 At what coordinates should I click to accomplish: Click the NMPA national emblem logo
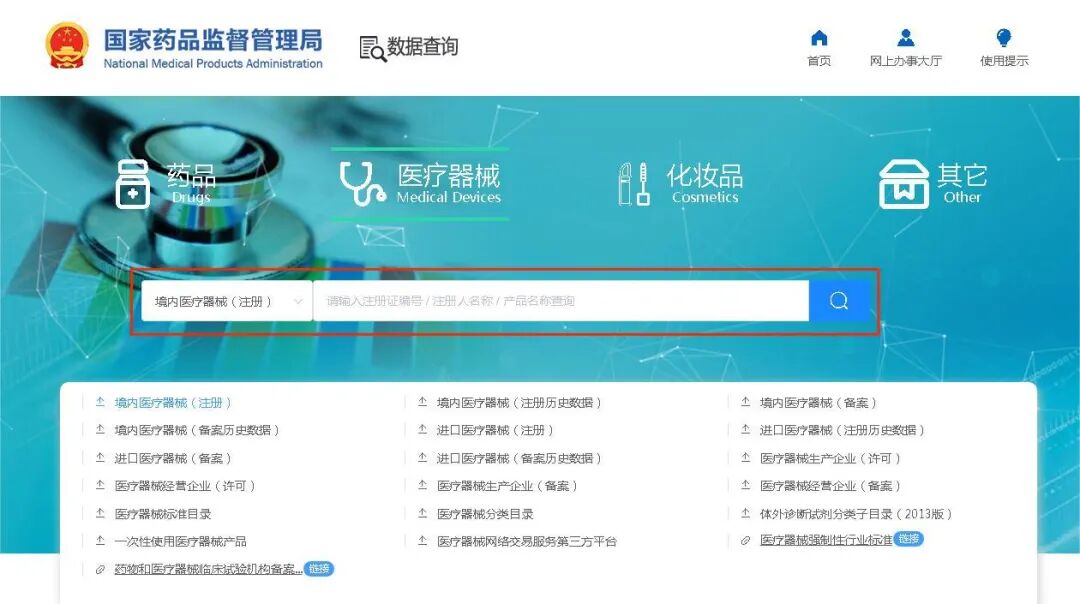pyautogui.click(x=66, y=43)
